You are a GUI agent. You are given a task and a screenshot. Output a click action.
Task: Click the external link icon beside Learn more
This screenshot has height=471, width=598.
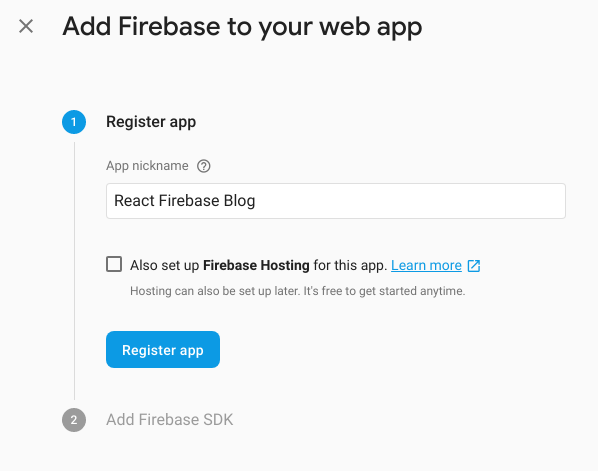(474, 265)
